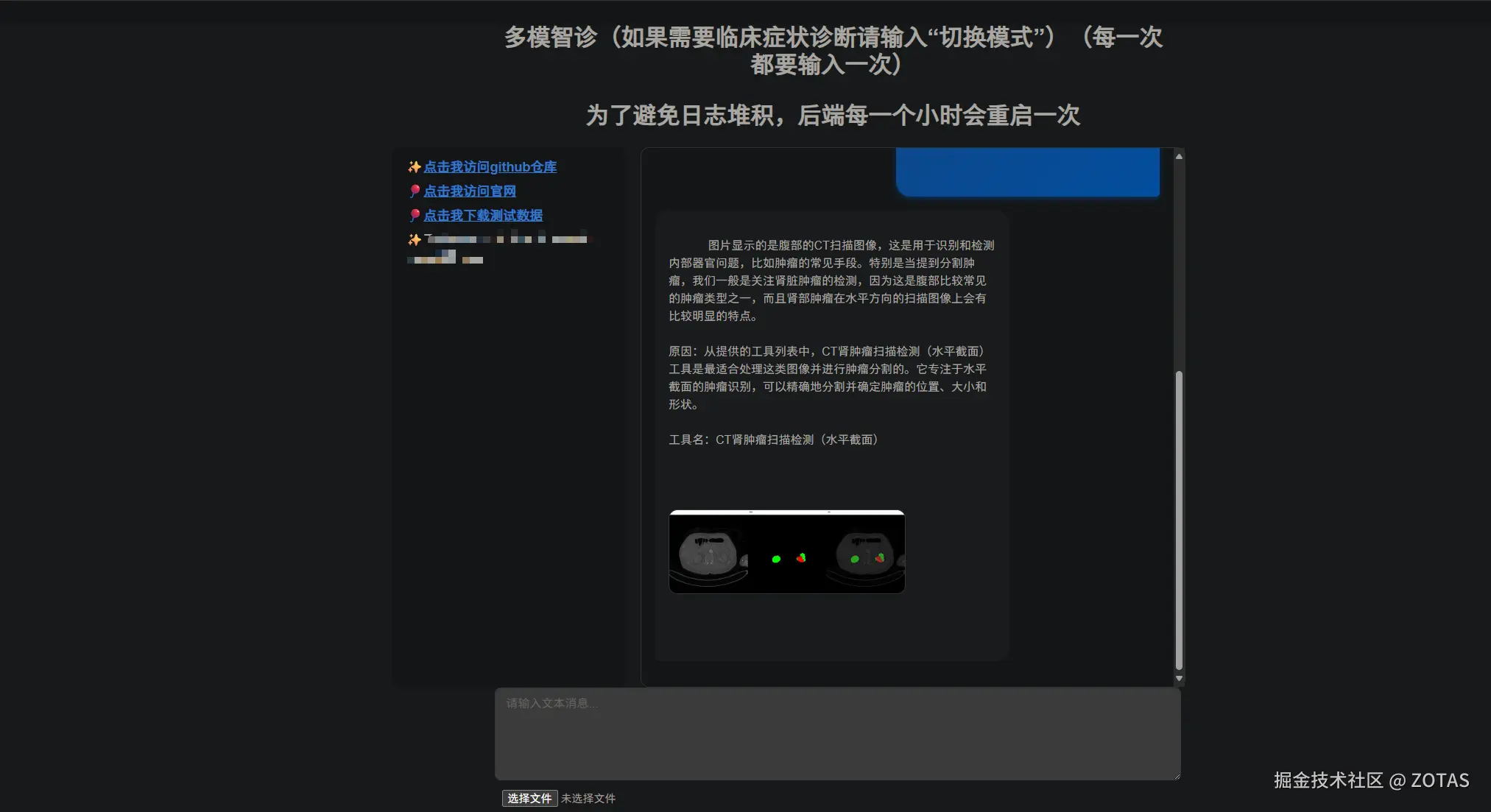The height and width of the screenshot is (812, 1491).
Task: Open the 点击我访问github仓库 link
Action: 490,167
